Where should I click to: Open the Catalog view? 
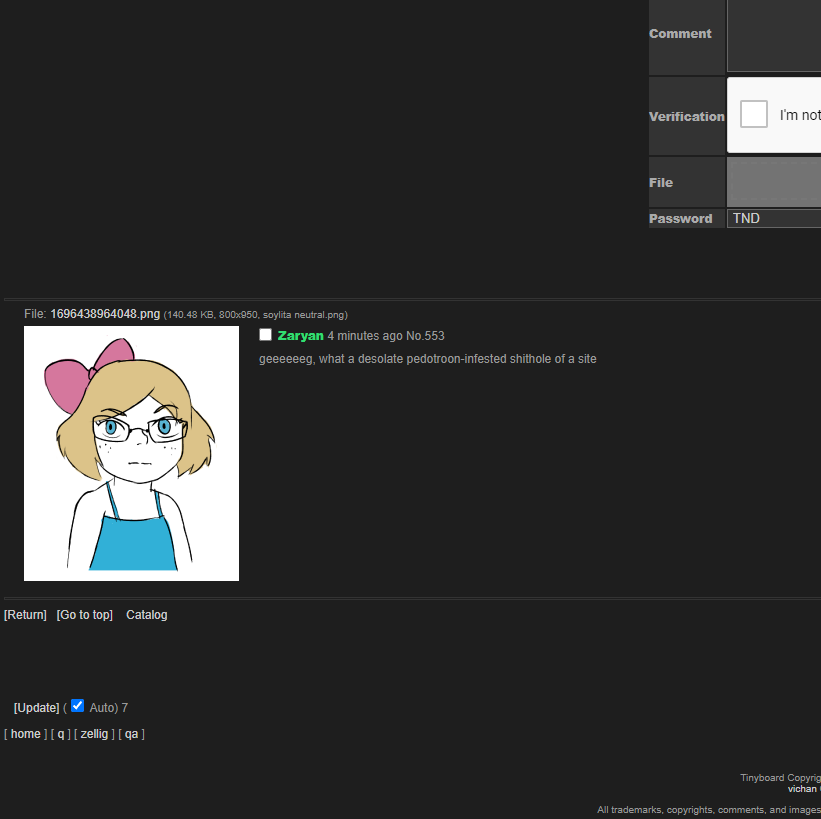point(146,615)
